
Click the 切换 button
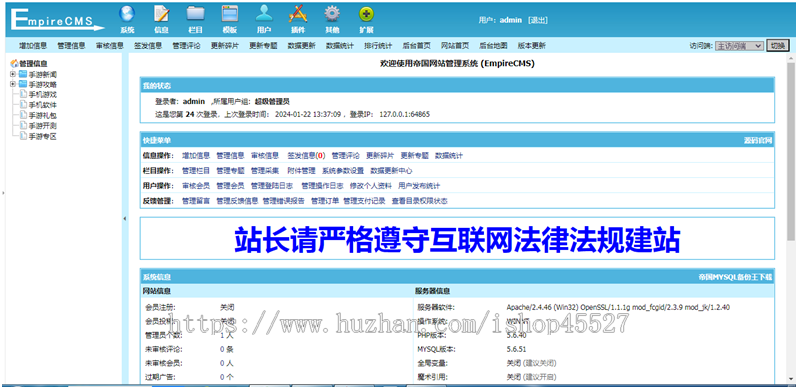click(777, 46)
